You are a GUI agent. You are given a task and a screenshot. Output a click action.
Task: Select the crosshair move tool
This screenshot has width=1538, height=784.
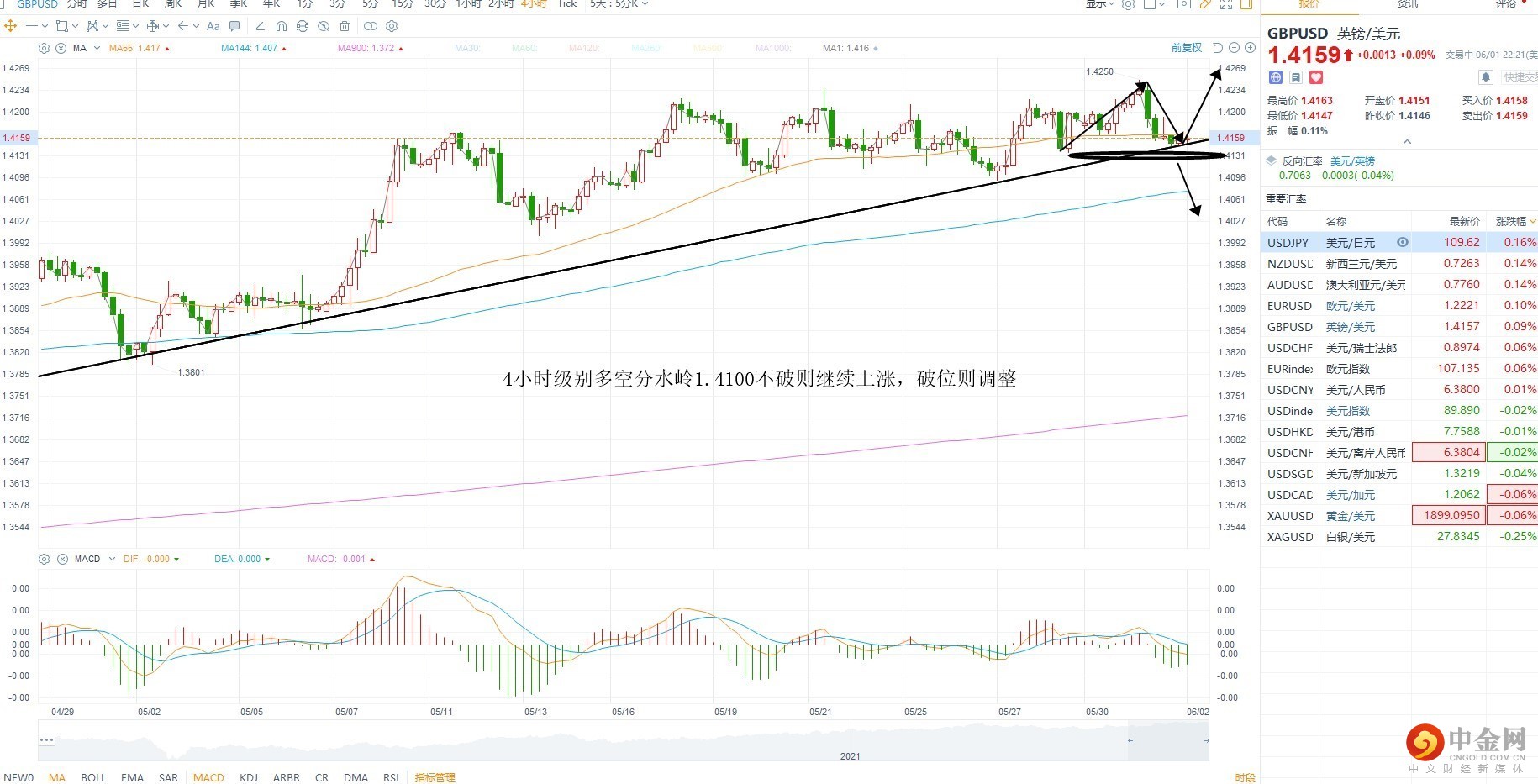pyautogui.click(x=11, y=26)
